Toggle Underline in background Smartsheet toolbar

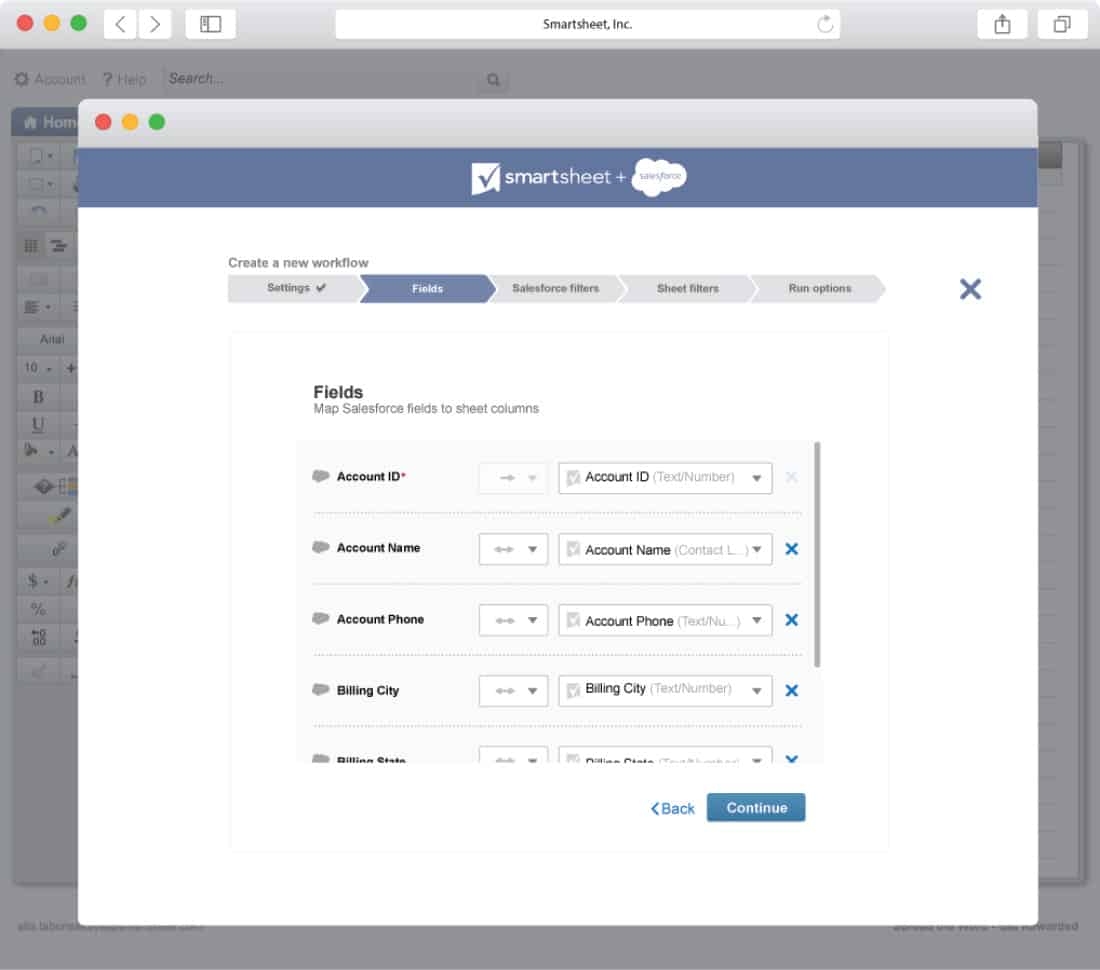click(x=39, y=425)
